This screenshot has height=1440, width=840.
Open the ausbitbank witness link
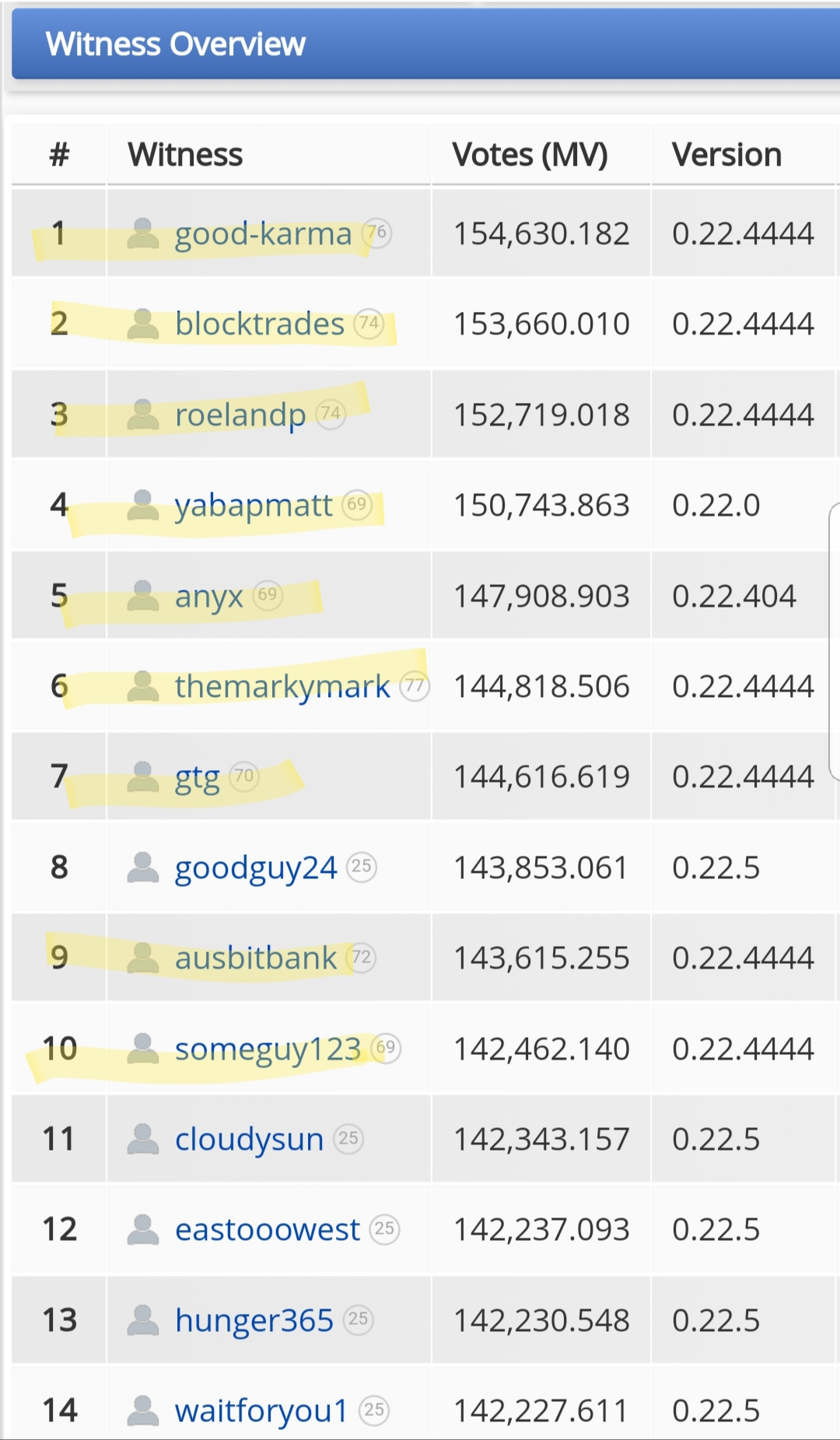(x=256, y=958)
